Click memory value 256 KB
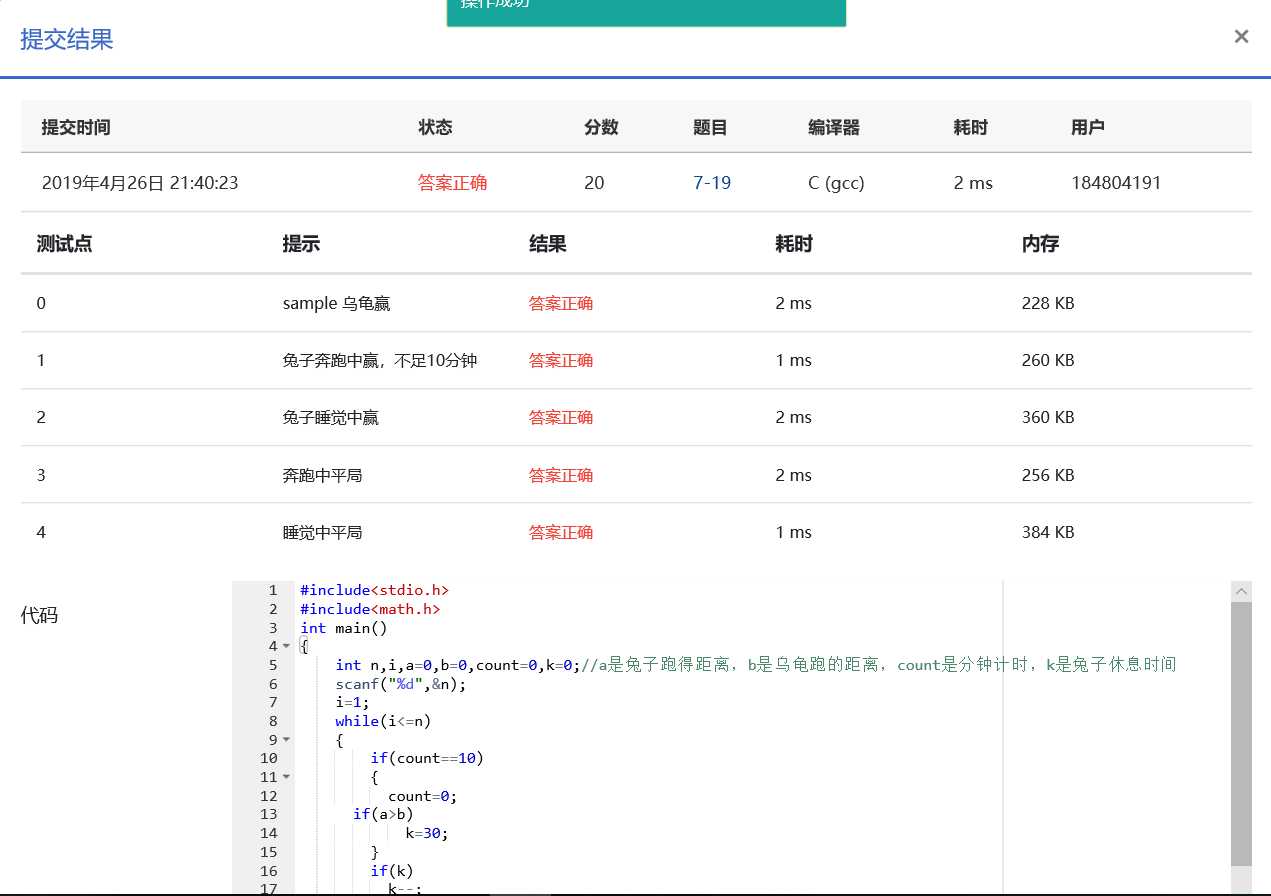Image resolution: width=1271 pixels, height=896 pixels. coord(1048,475)
